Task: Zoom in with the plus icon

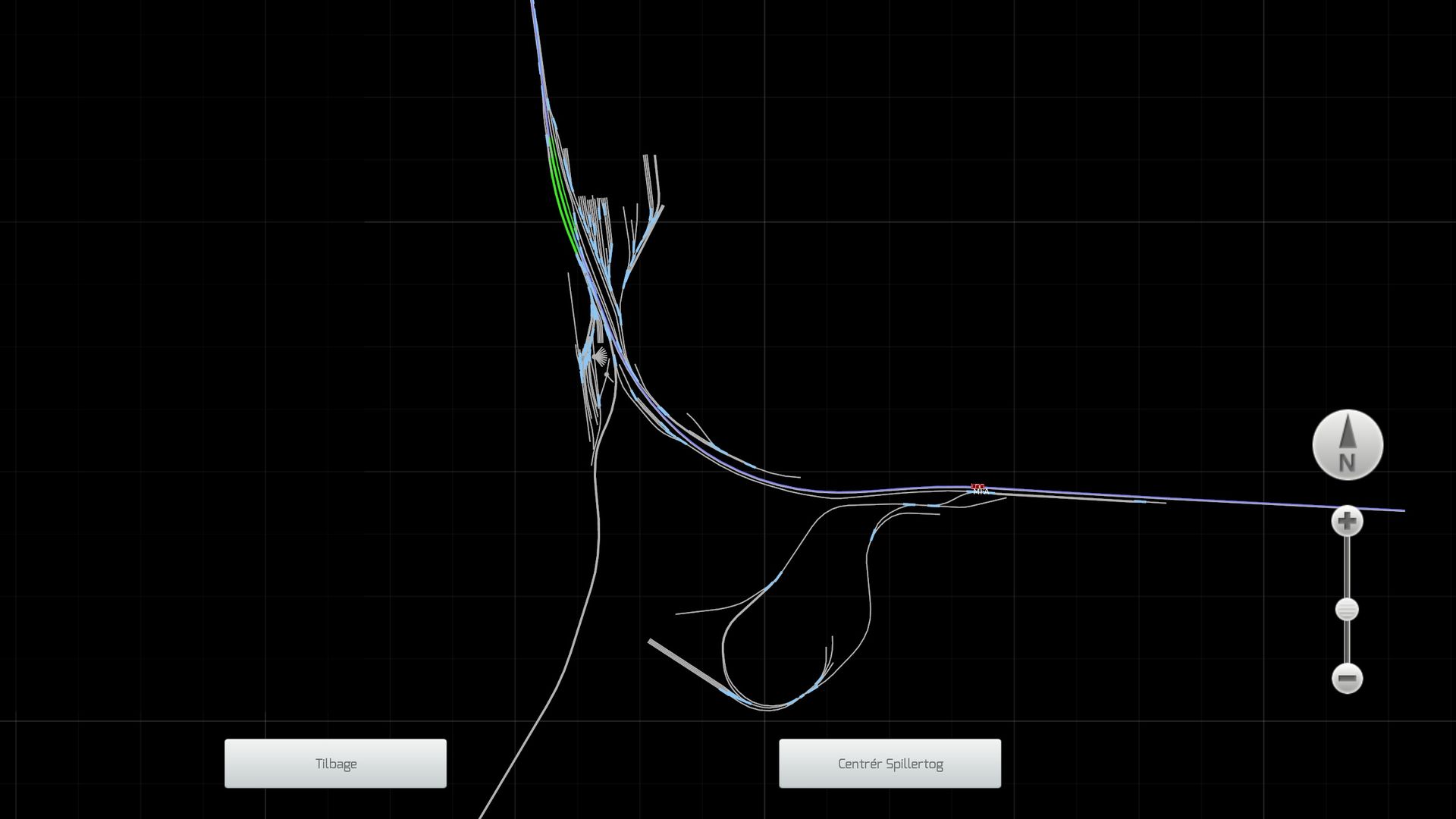Action: point(1347,522)
